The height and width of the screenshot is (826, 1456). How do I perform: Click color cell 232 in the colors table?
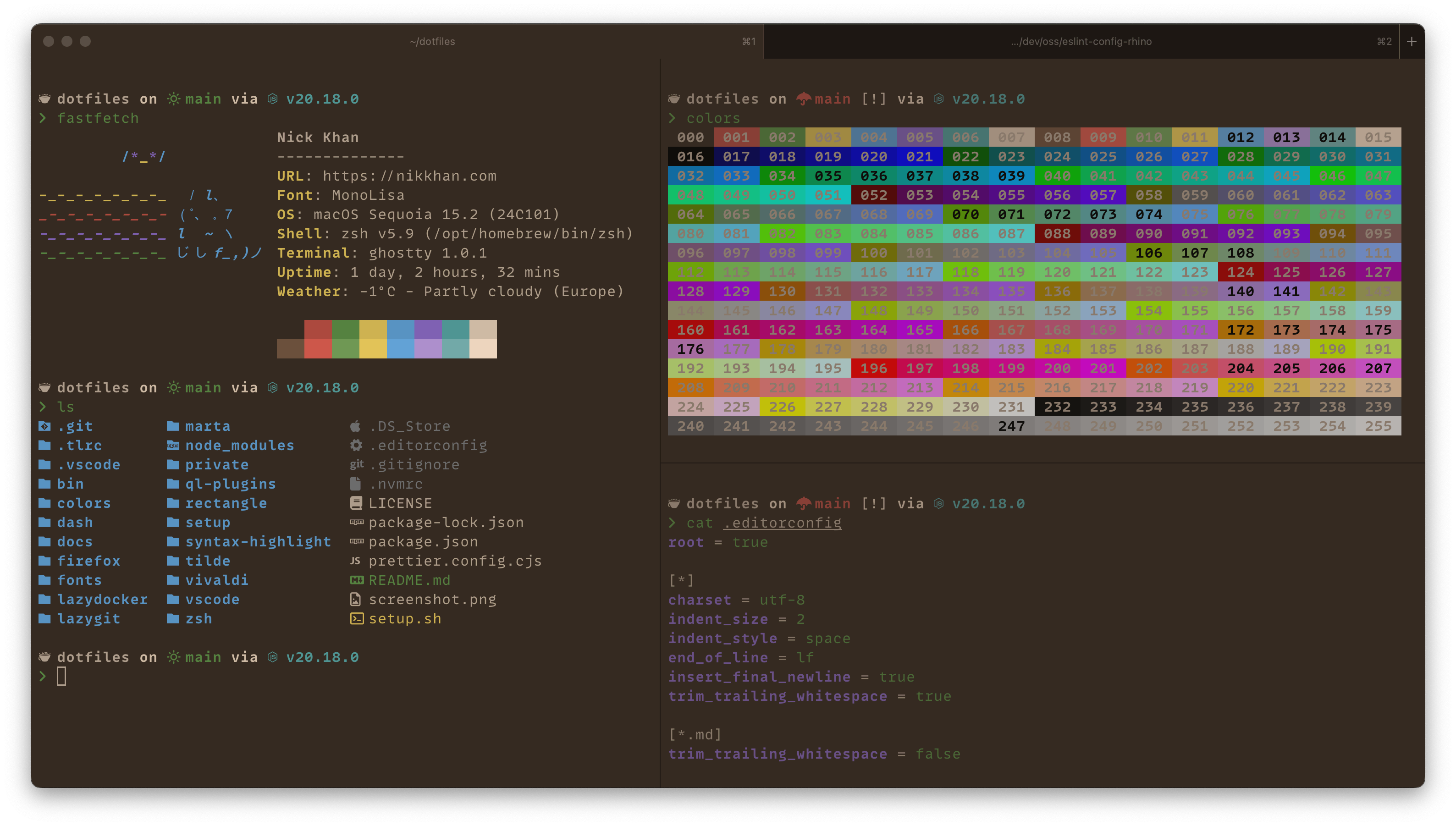[1057, 407]
